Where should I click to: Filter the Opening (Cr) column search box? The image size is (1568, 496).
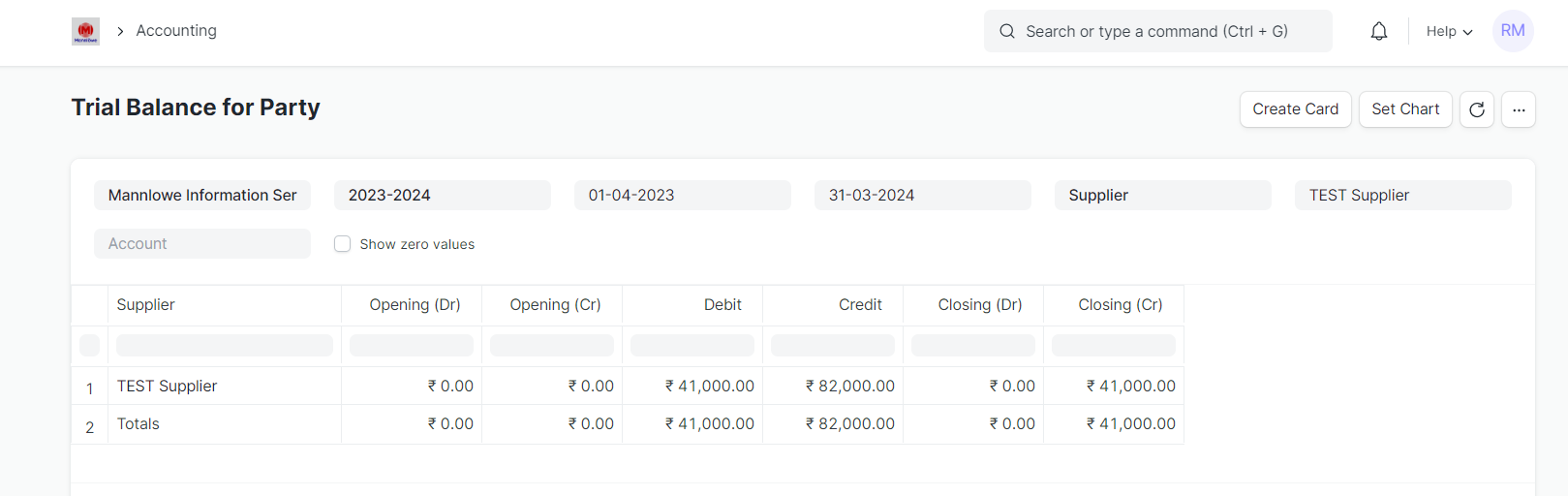(552, 345)
